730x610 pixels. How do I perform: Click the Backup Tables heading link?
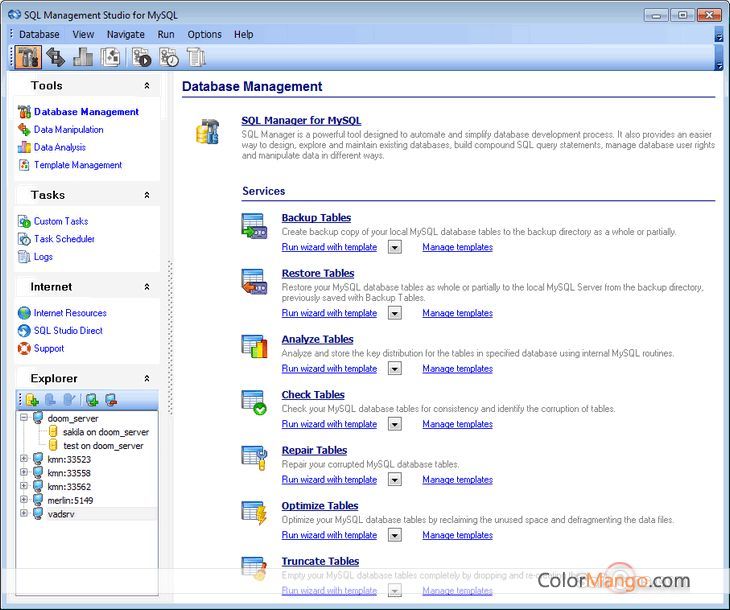tap(316, 217)
